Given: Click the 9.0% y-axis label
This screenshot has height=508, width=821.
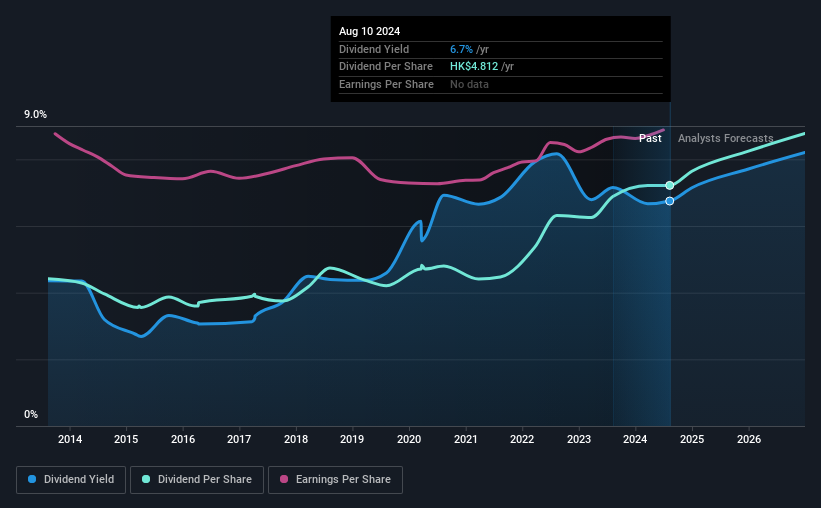Looking at the screenshot, I should (x=35, y=115).
